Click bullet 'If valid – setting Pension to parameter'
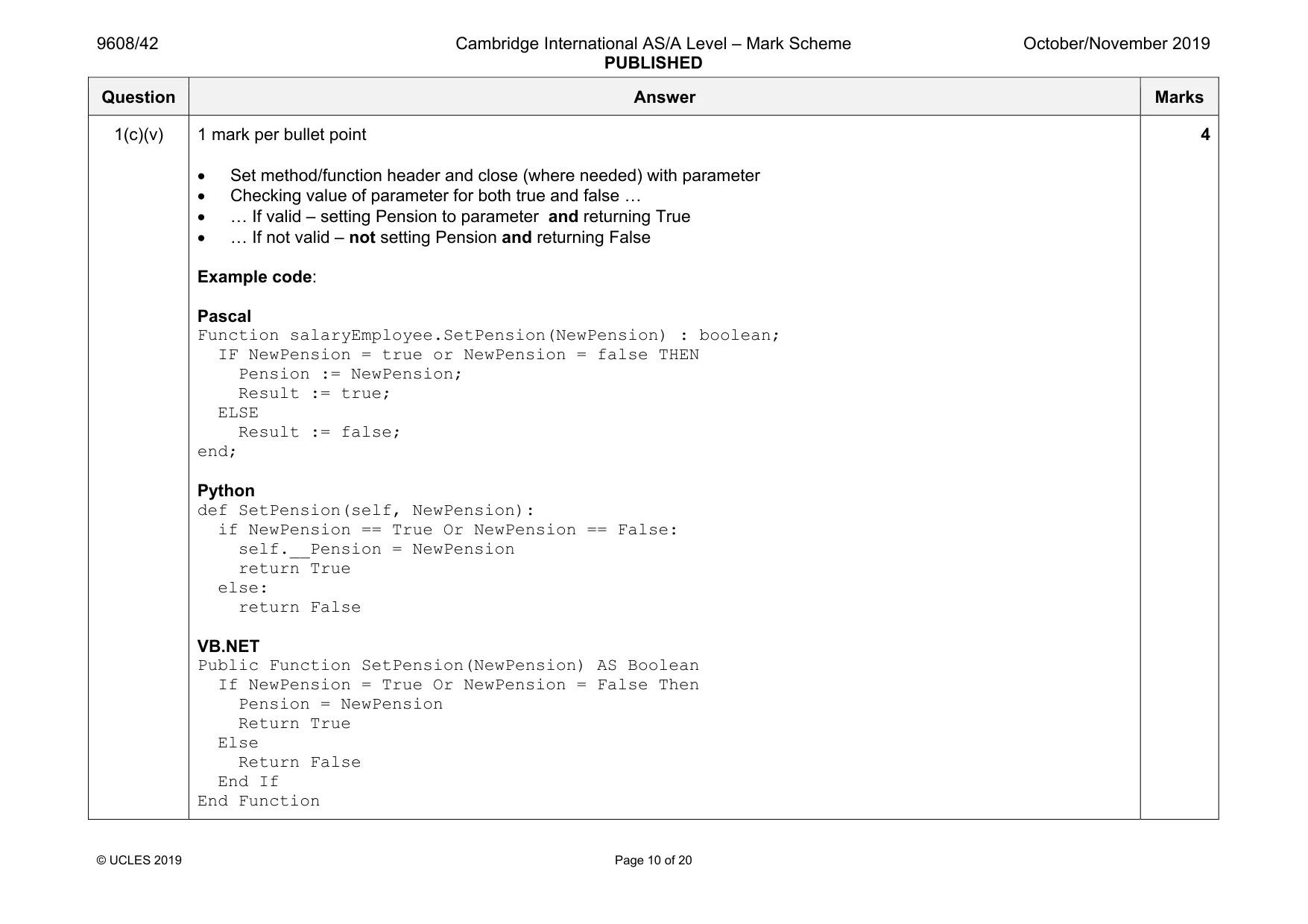Viewport: 1308px width, 924px height. pyautogui.click(x=460, y=217)
